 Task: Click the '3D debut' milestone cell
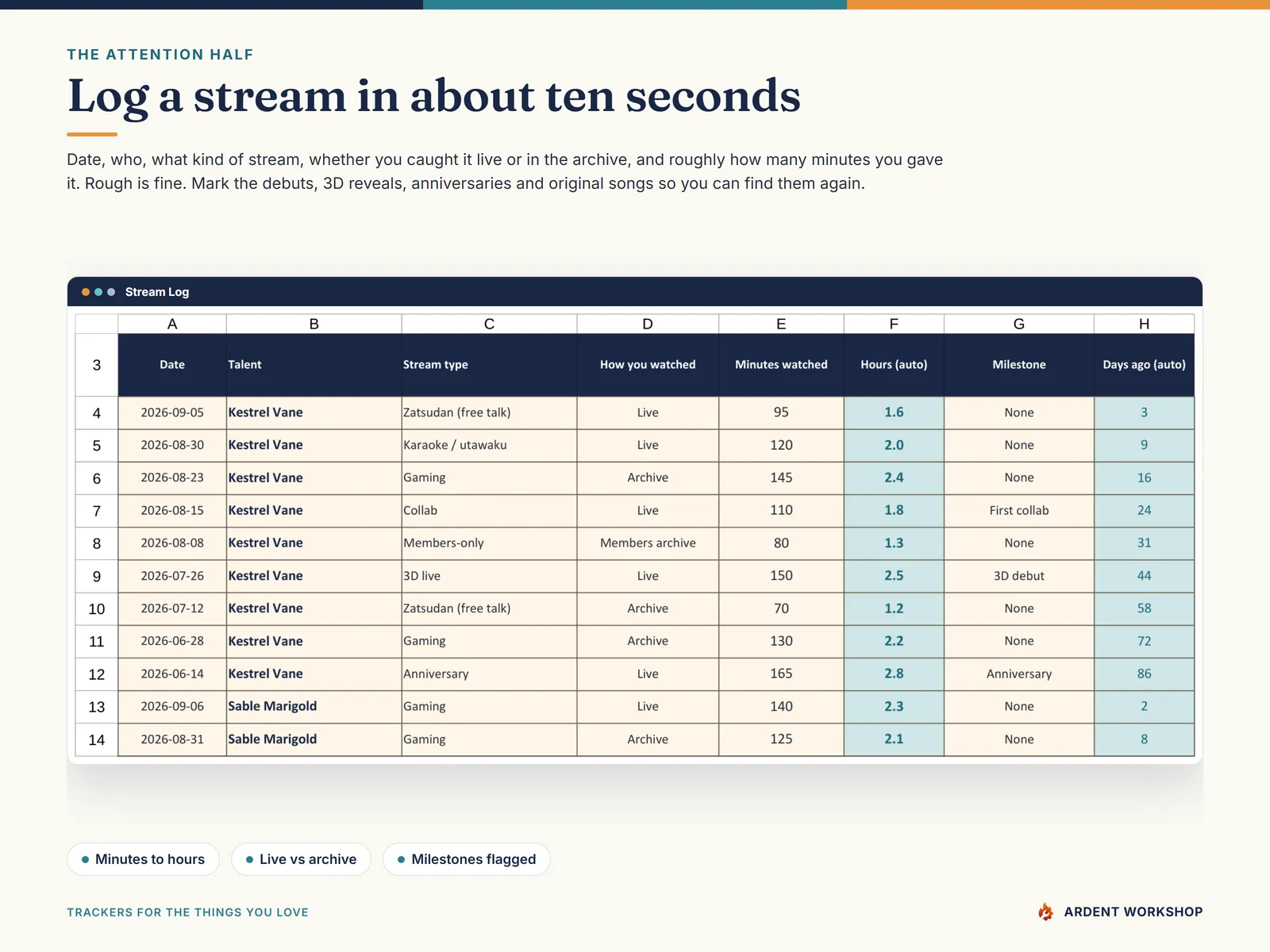coord(1019,576)
